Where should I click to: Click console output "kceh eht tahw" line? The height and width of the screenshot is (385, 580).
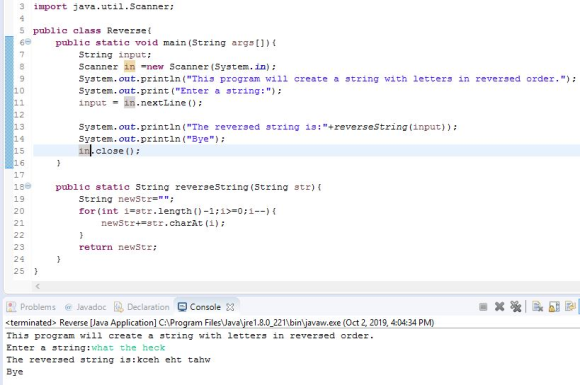tap(108, 360)
